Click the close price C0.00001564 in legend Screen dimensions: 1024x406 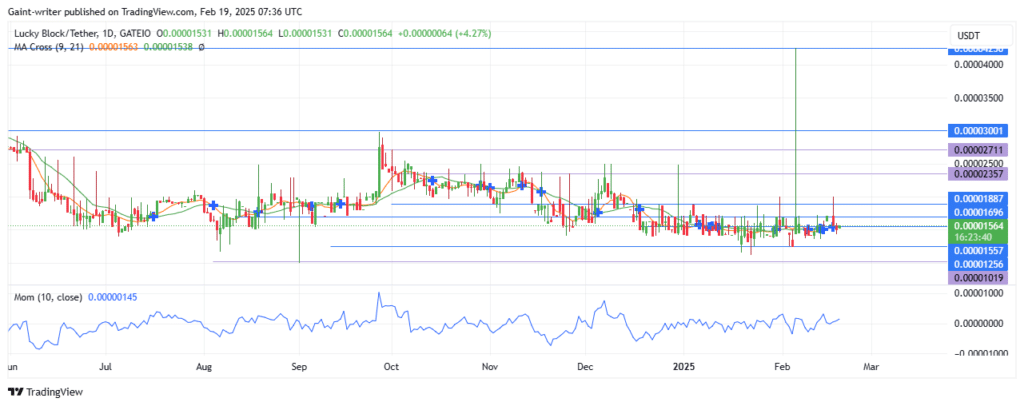click(x=366, y=33)
